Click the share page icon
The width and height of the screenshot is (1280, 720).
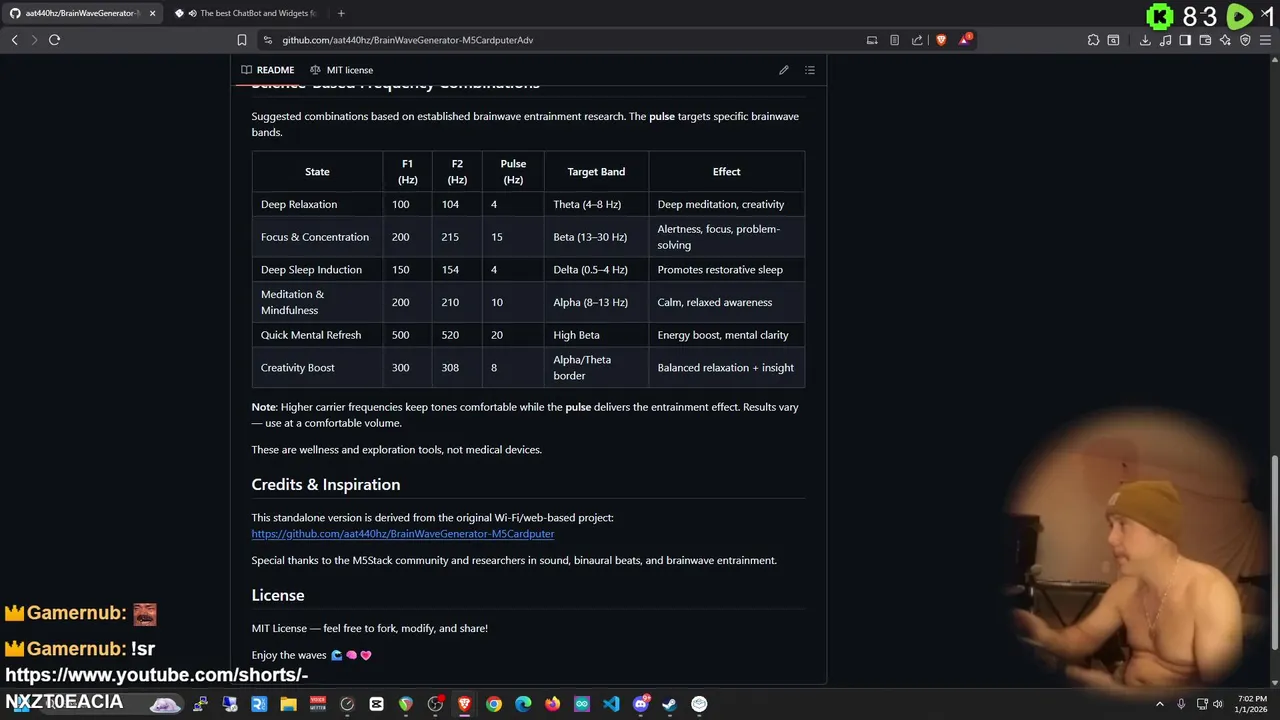pyautogui.click(x=917, y=40)
